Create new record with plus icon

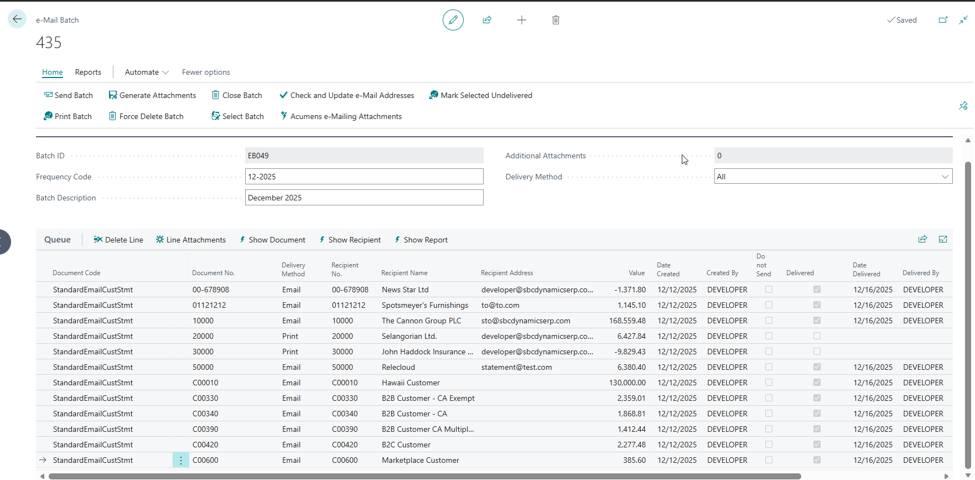tap(521, 20)
